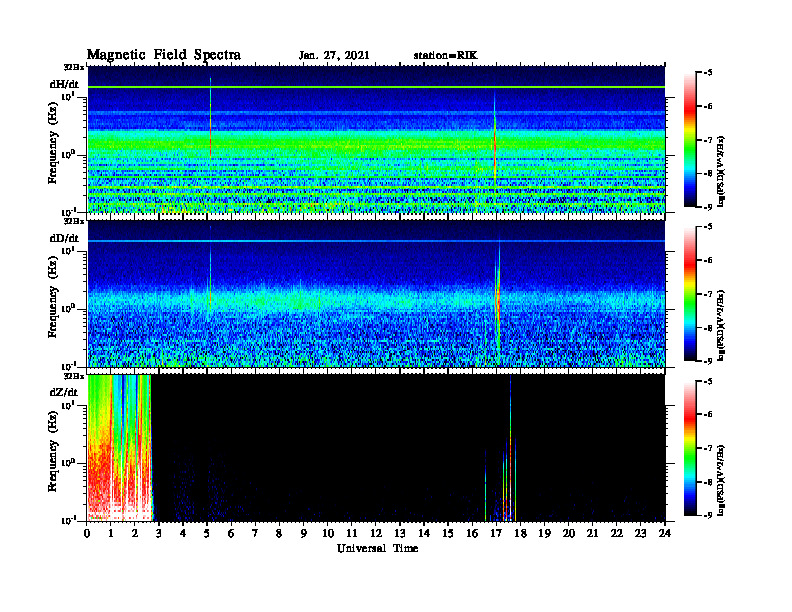This screenshot has height=612, width=792.
Task: Click hour 24 on the time axis
Action: pyautogui.click(x=665, y=534)
